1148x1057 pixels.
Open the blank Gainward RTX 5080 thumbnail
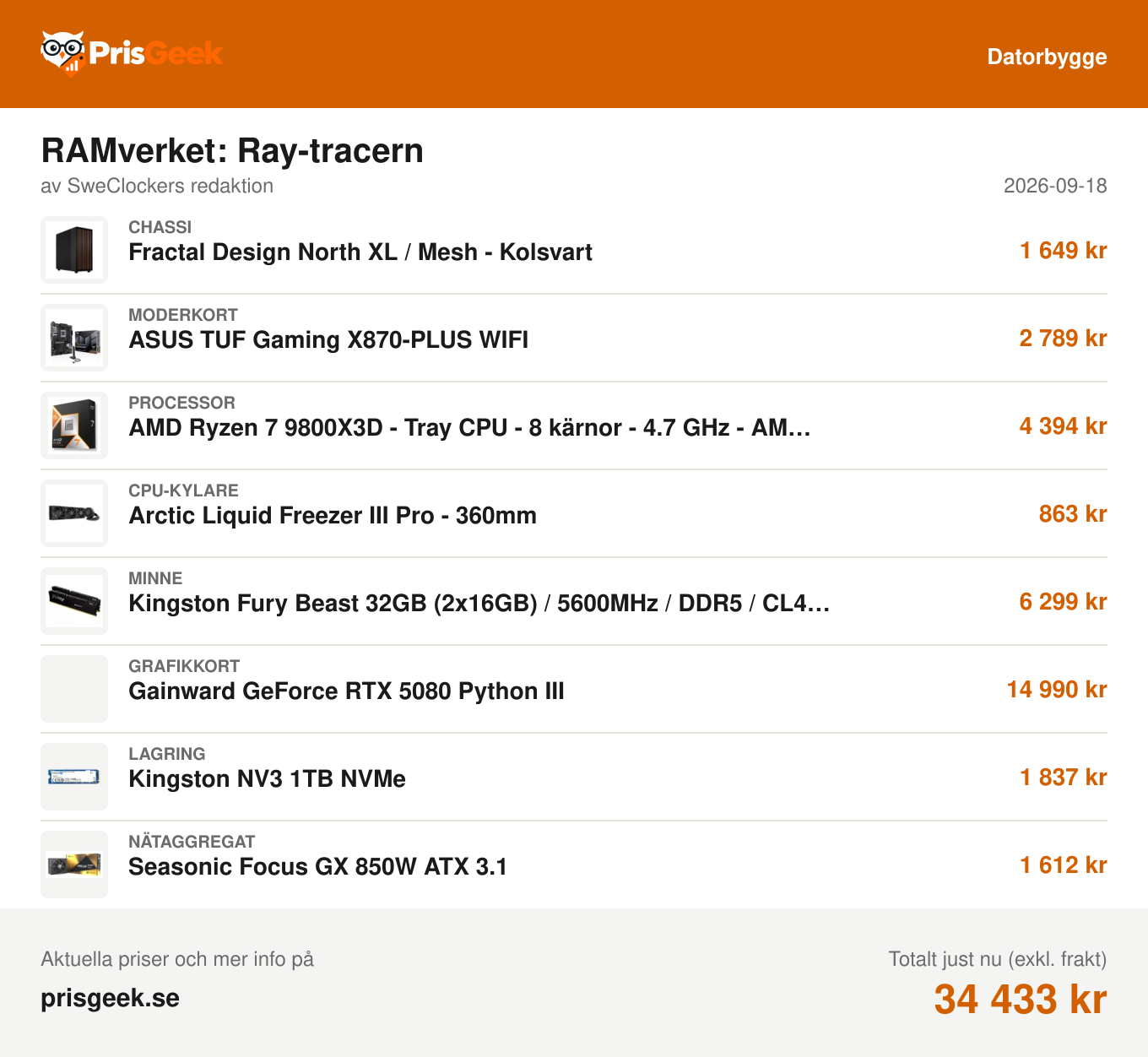pyautogui.click(x=74, y=689)
